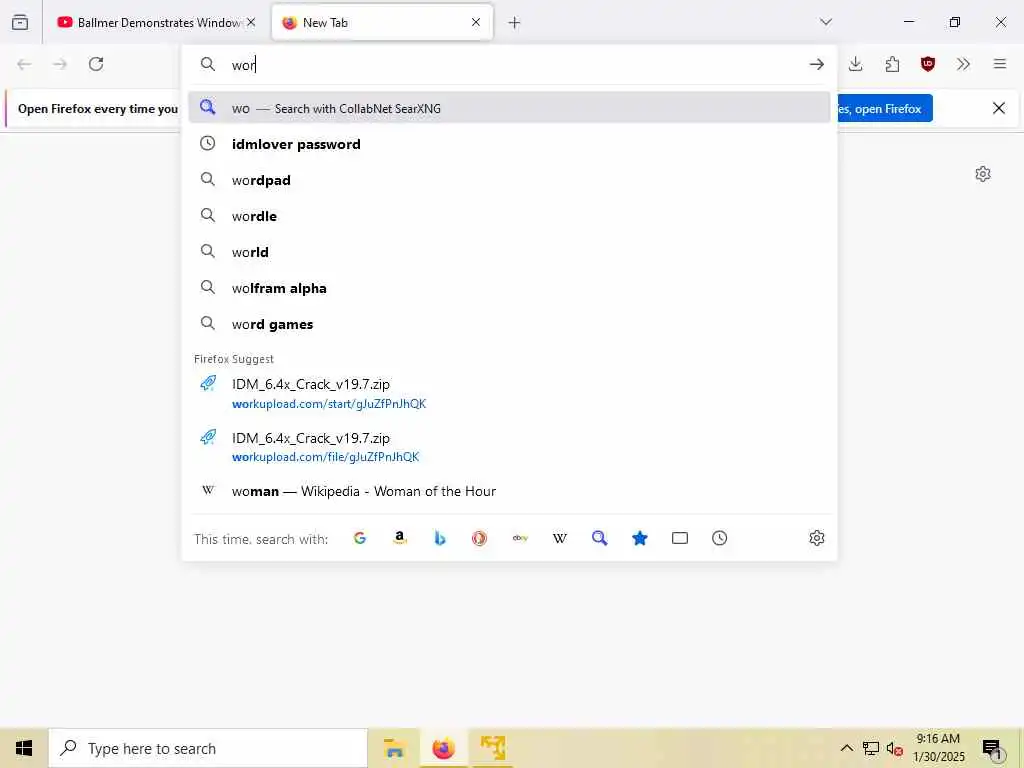Reload the current page
Viewport: 1024px width, 768px height.
[x=96, y=64]
